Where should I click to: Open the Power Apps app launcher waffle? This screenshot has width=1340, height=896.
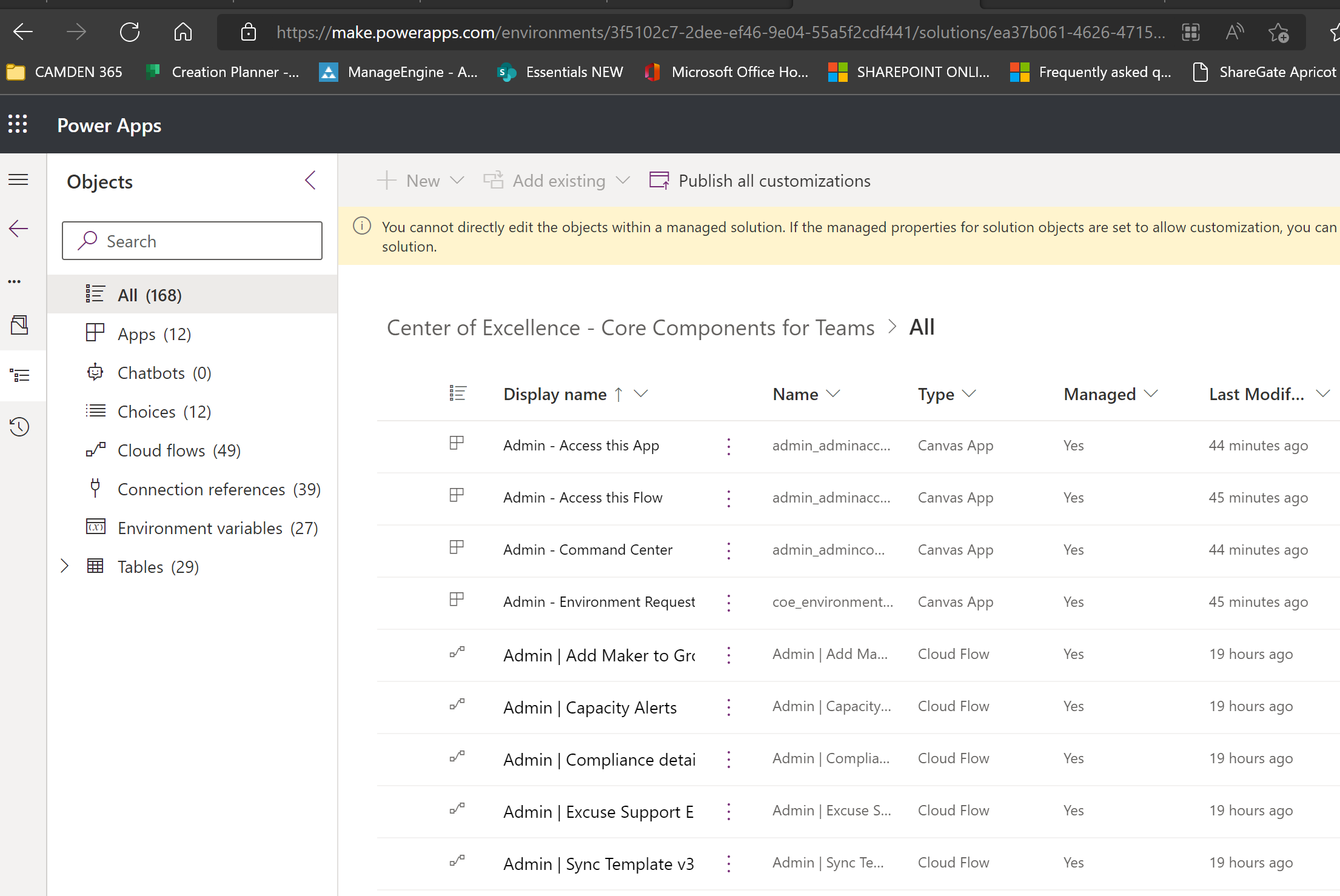click(x=18, y=124)
